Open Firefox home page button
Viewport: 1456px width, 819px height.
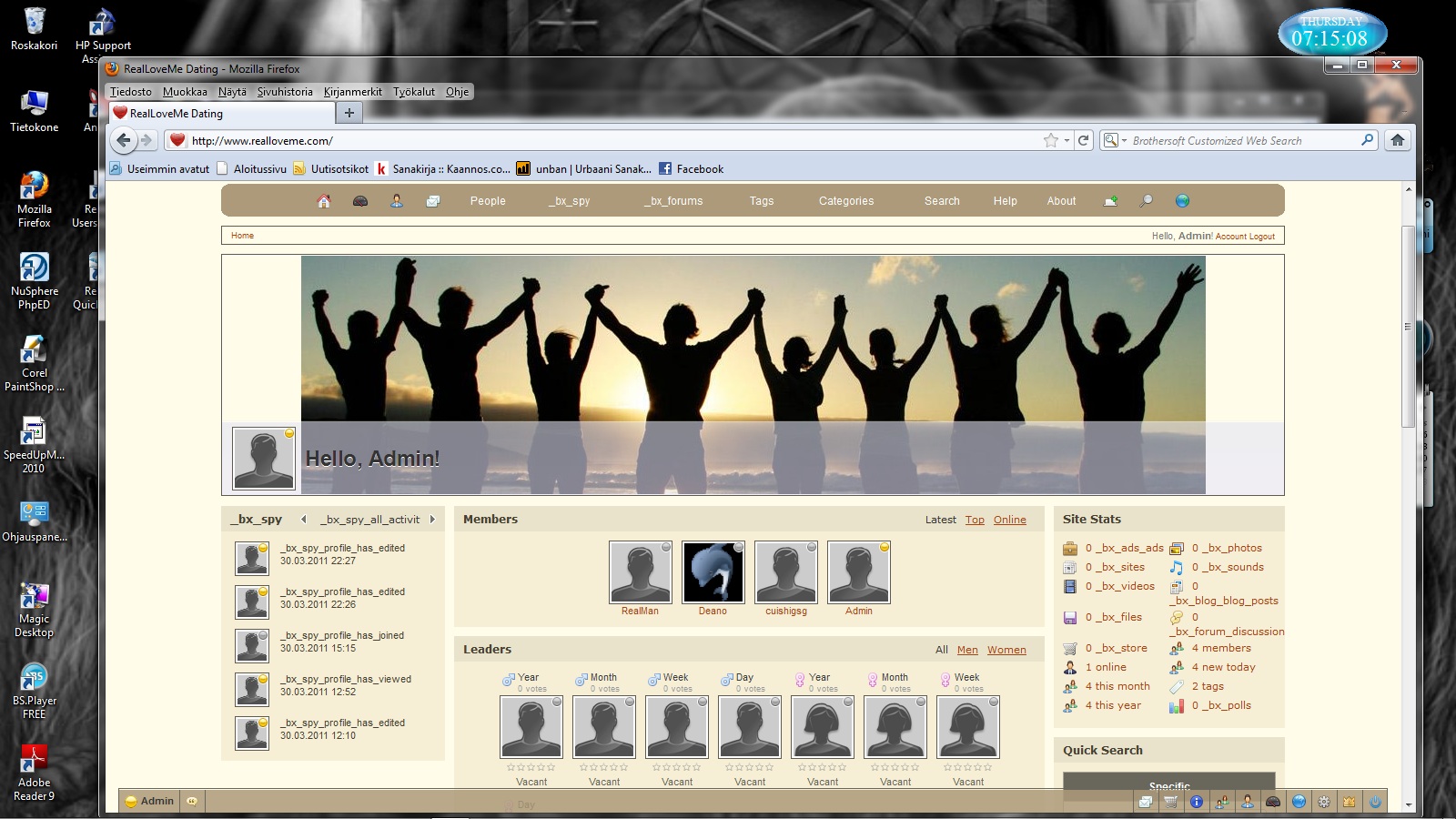tap(1398, 140)
